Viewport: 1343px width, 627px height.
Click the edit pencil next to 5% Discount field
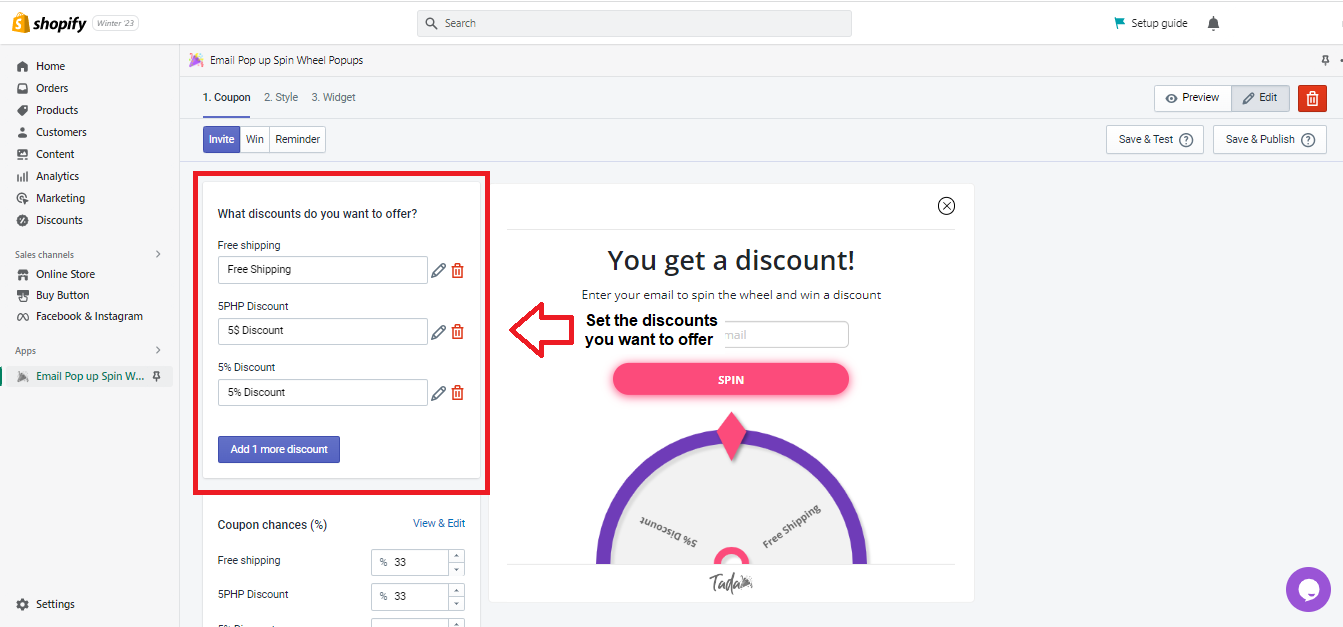click(438, 393)
